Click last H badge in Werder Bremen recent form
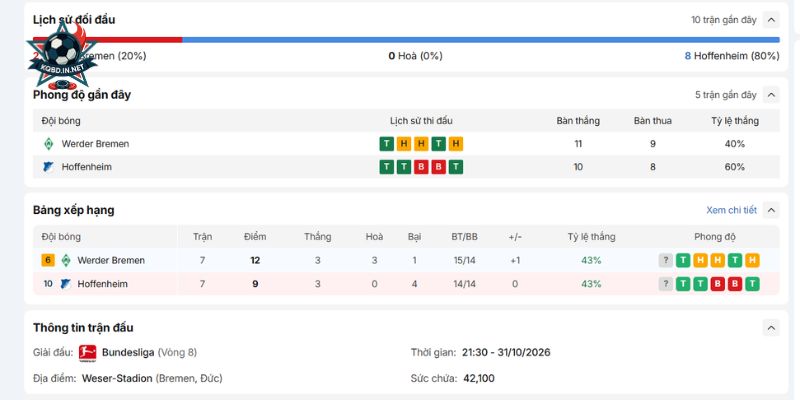This screenshot has width=800, height=400. 456,144
